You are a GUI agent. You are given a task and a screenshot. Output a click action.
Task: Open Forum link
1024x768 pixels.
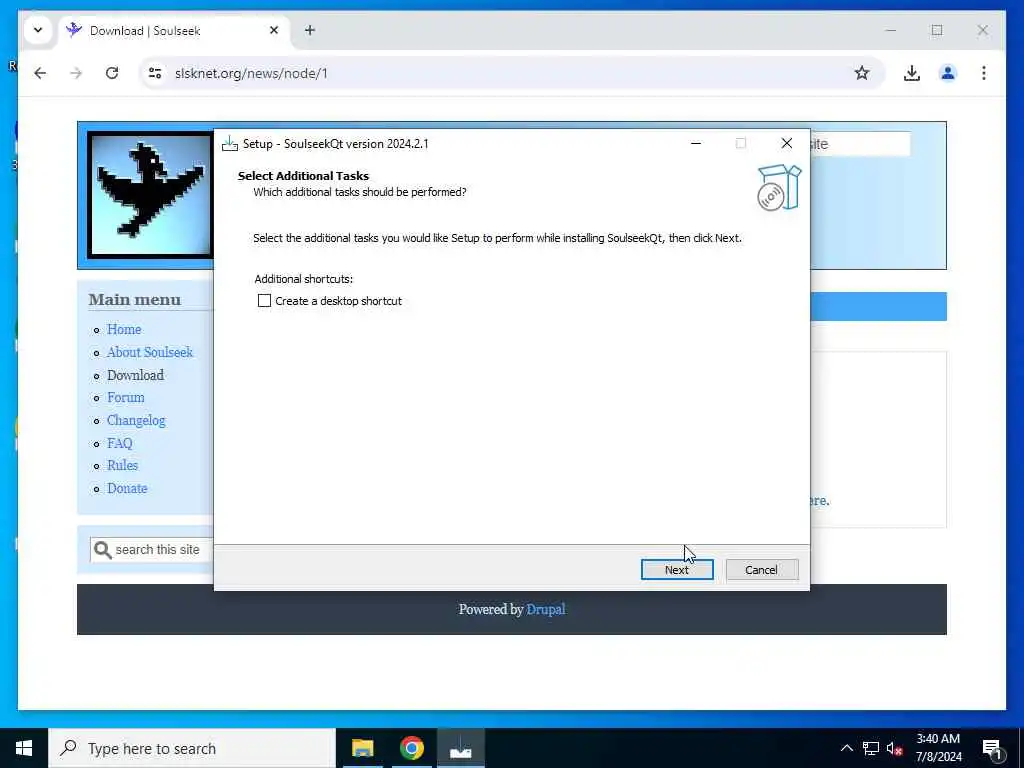pyautogui.click(x=126, y=397)
